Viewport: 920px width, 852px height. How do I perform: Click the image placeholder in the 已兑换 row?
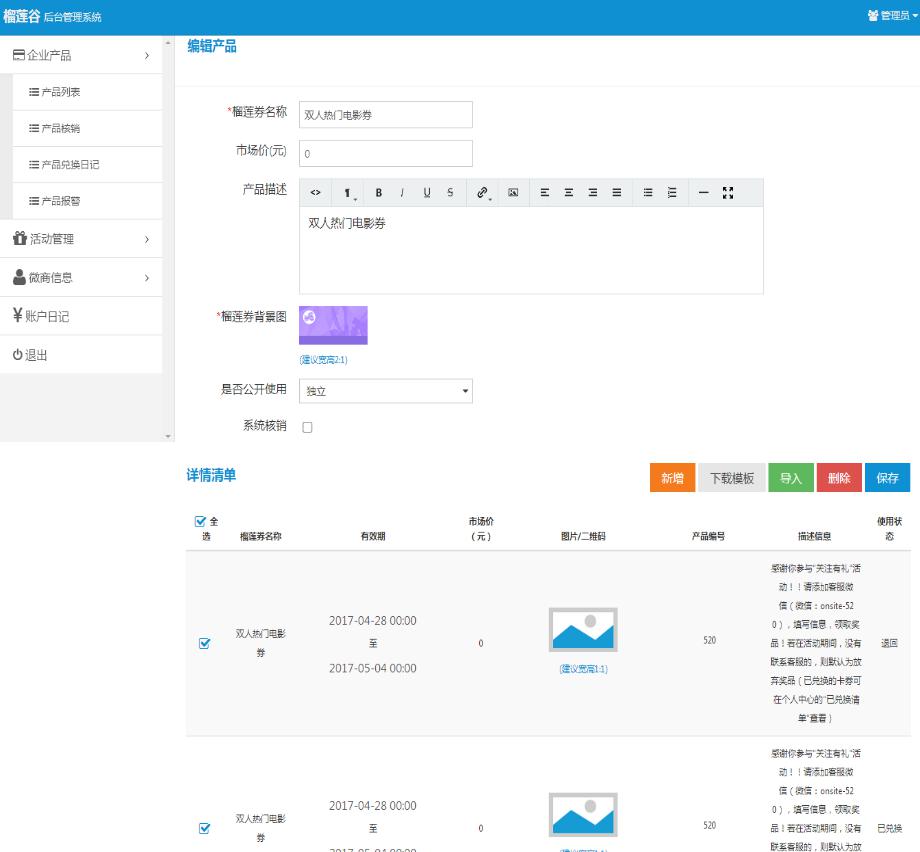(583, 814)
